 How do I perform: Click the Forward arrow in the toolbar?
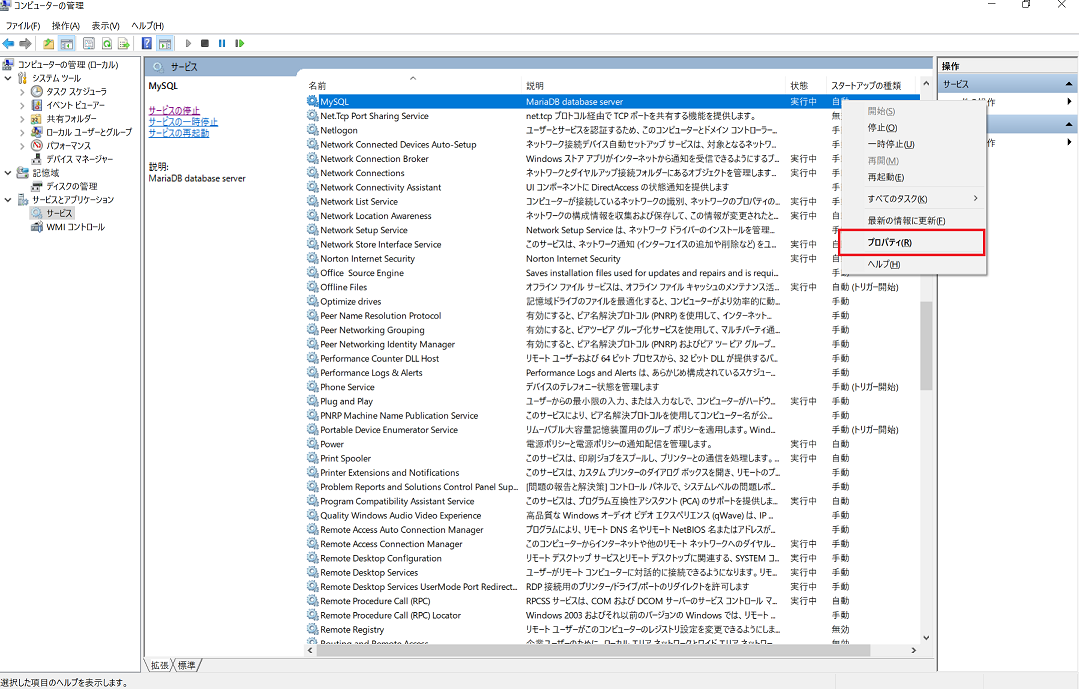(x=25, y=43)
